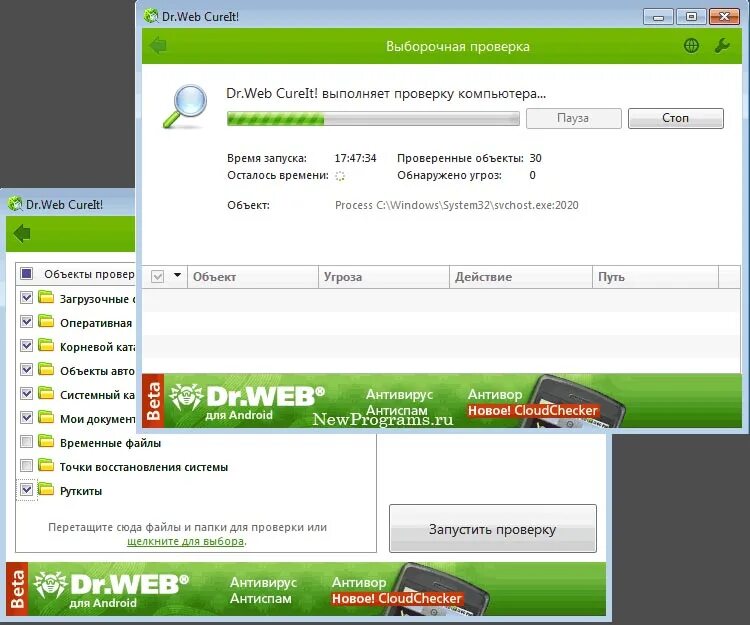Close the front Dr.Web CureIt! window
The image size is (750, 625).
[725, 17]
